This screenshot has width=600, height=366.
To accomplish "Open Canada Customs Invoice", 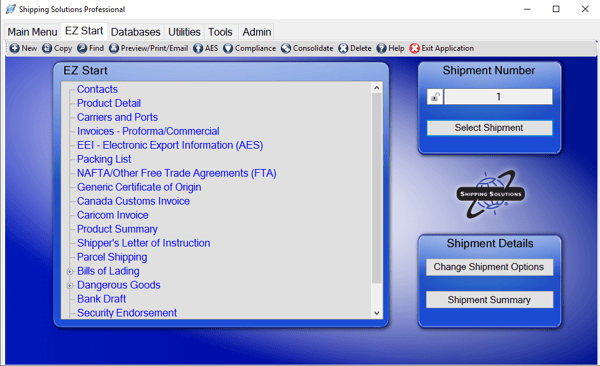I will tap(133, 201).
